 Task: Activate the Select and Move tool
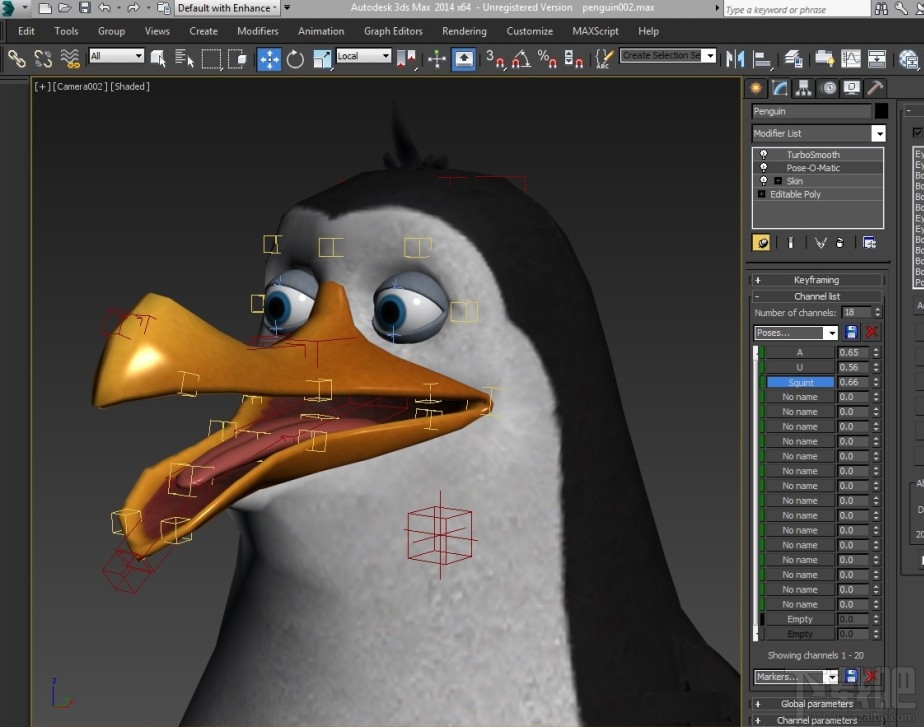[268, 59]
